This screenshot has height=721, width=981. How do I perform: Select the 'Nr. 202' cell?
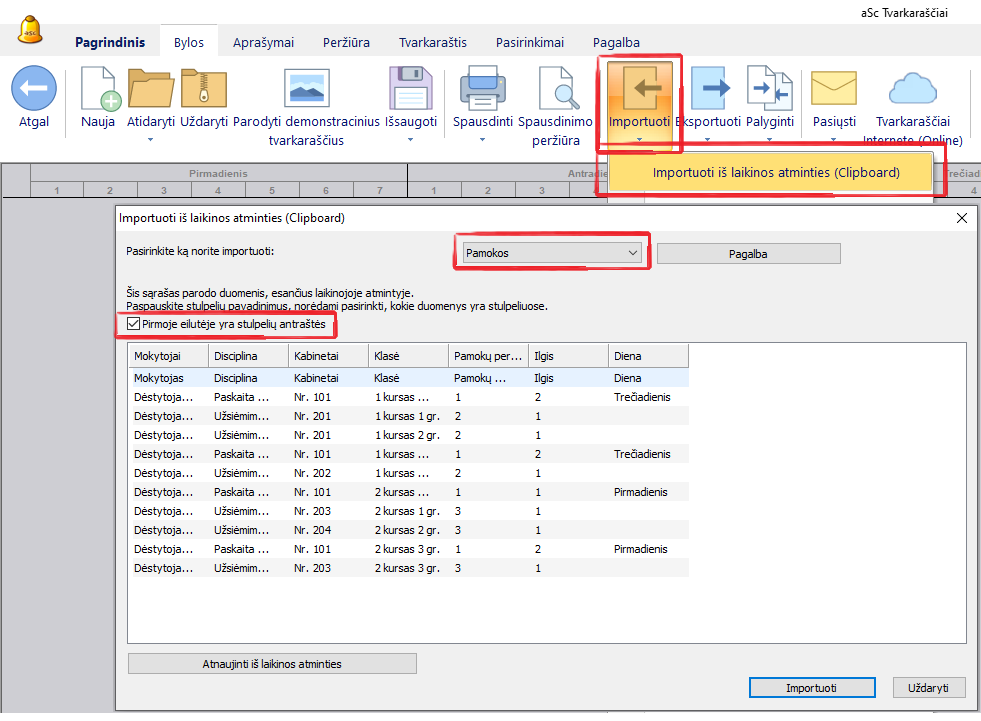[313, 473]
